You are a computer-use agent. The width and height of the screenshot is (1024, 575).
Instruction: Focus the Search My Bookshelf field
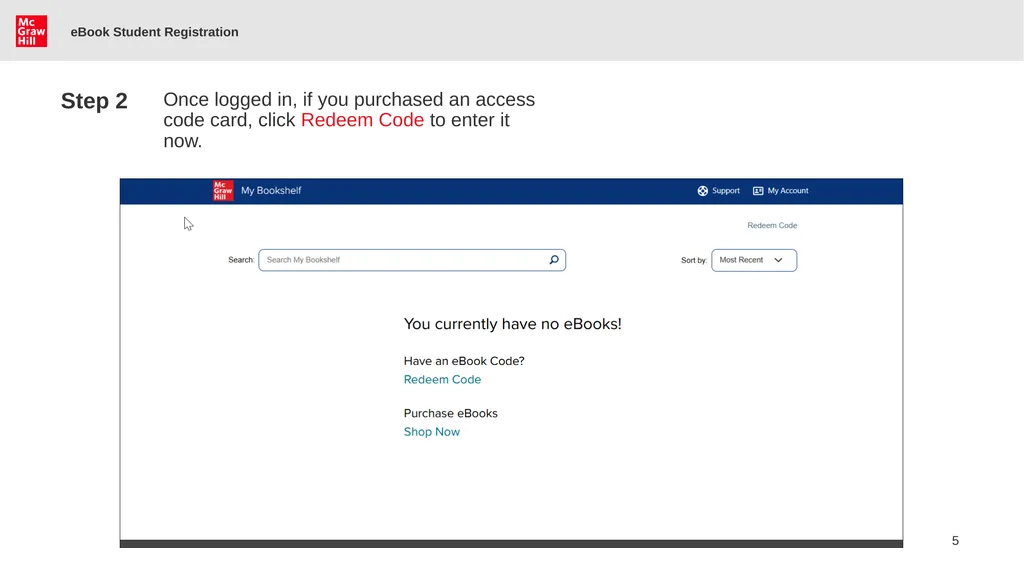[412, 260]
